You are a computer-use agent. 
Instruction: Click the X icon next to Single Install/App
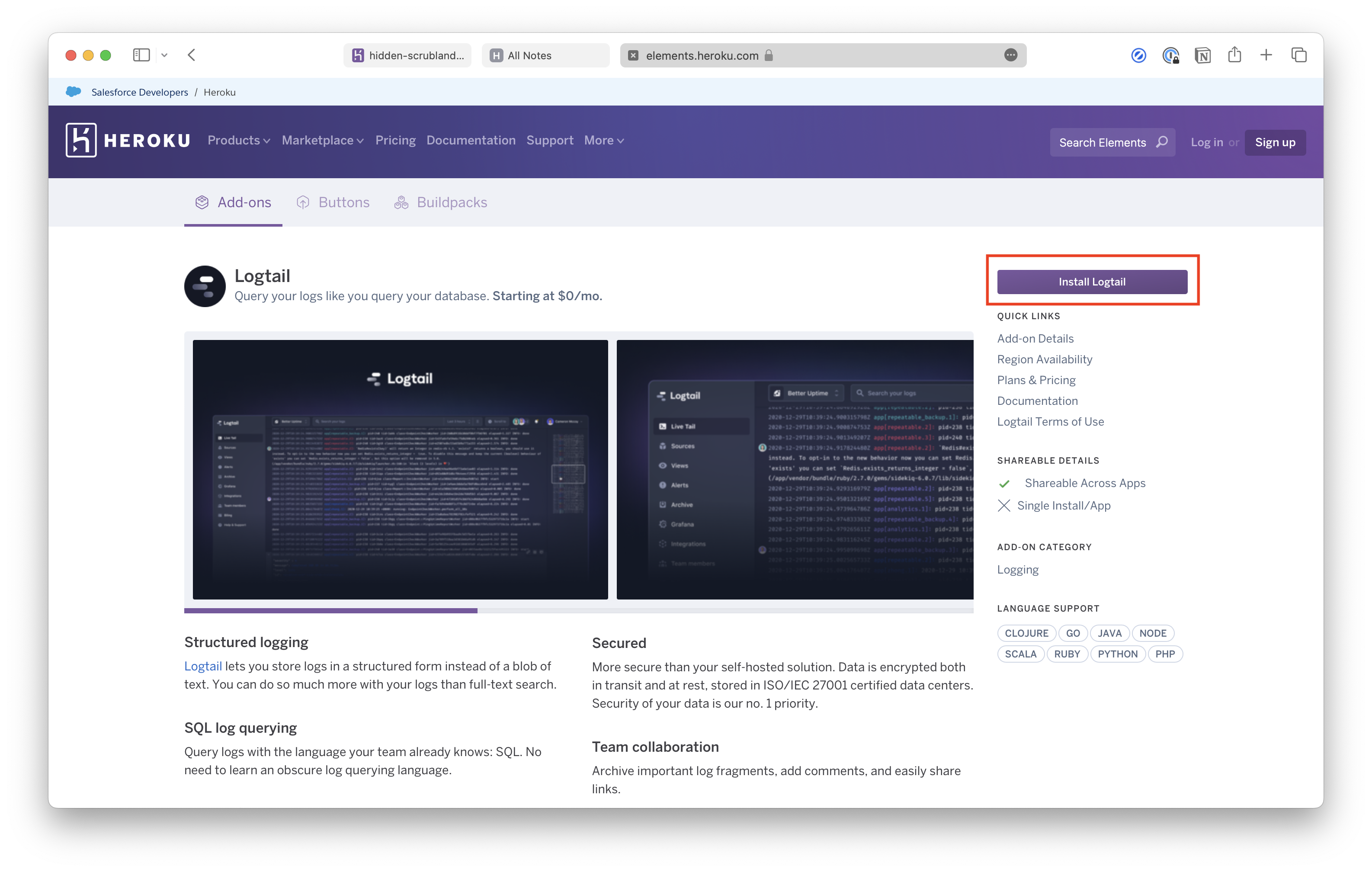click(x=1004, y=506)
